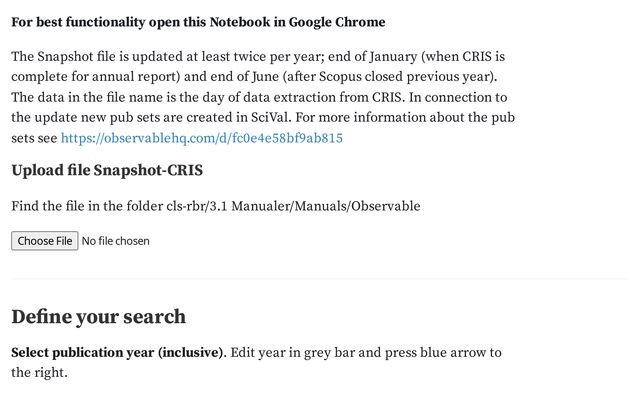
Task: Open the observablehq.com pub sets link
Action: [202, 138]
